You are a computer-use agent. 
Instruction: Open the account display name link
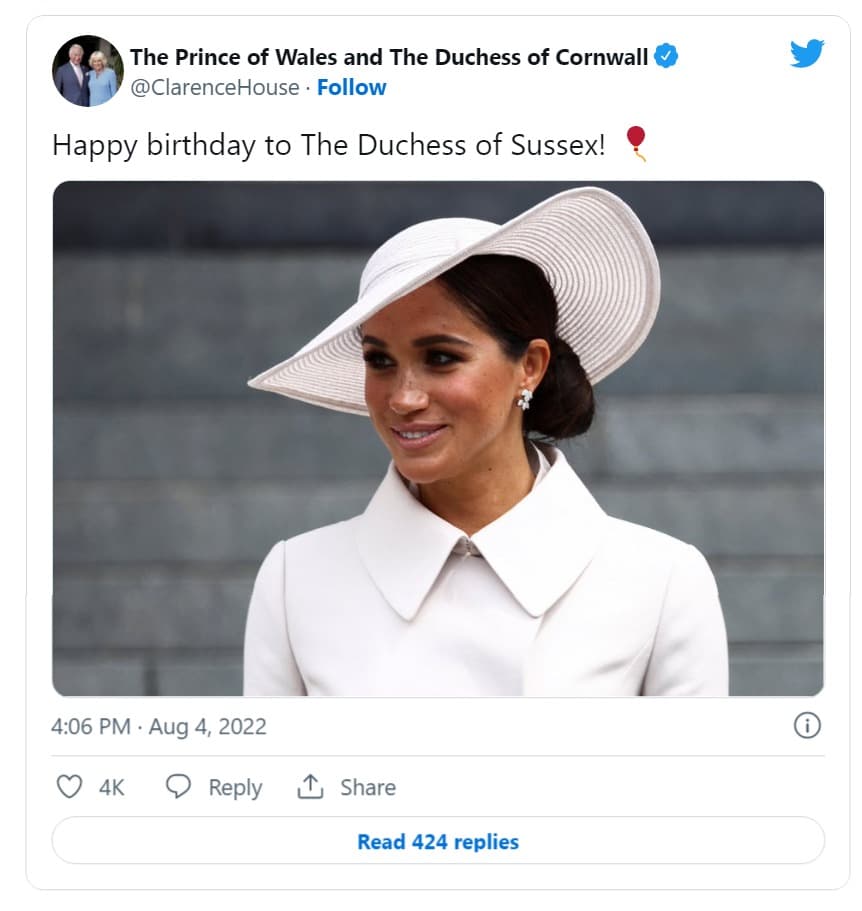click(389, 57)
